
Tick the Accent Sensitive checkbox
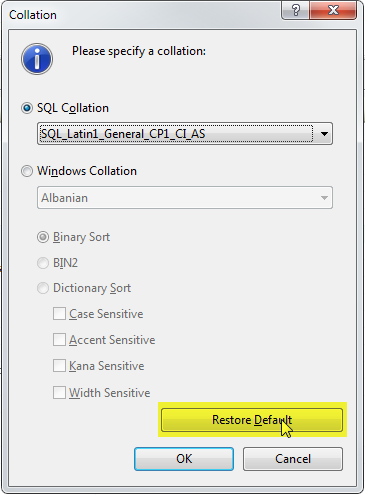coord(59,340)
